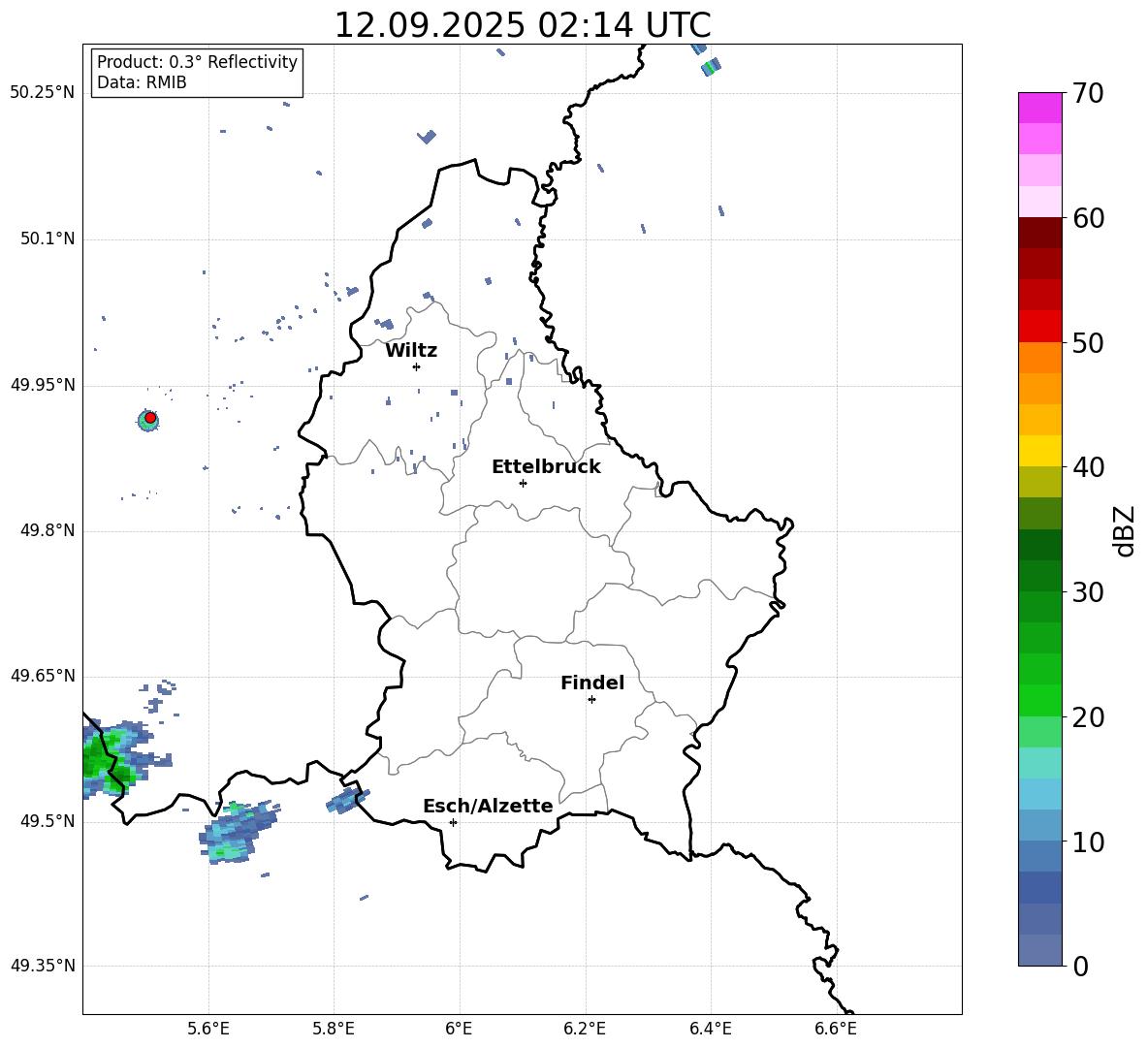Click the Wiltz cross location marker
Screen dimensions: 1148x1048
(416, 366)
